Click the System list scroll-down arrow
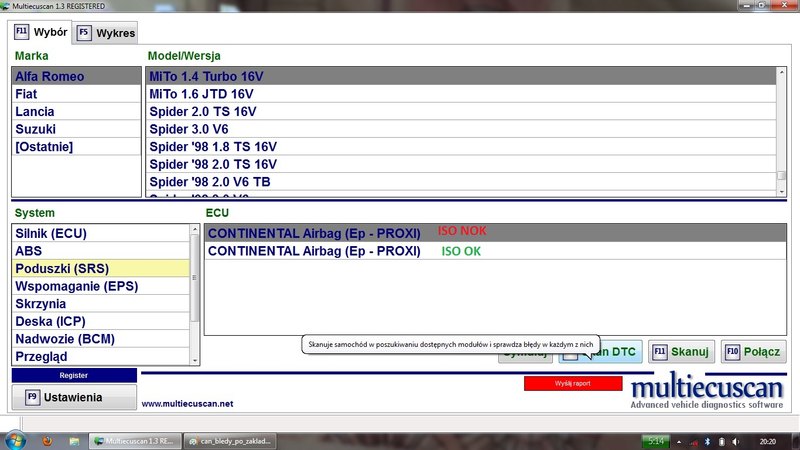The width and height of the screenshot is (800, 450). (x=194, y=360)
